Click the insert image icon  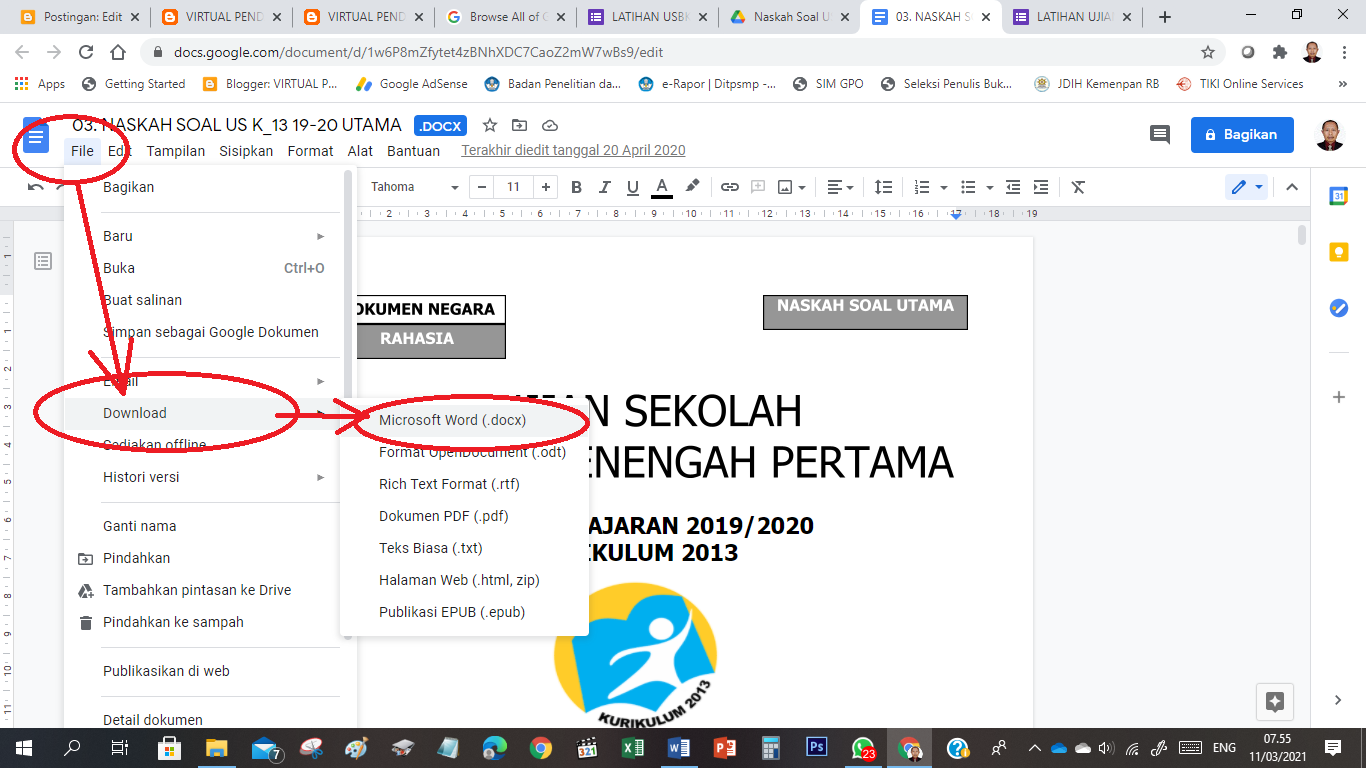[786, 187]
